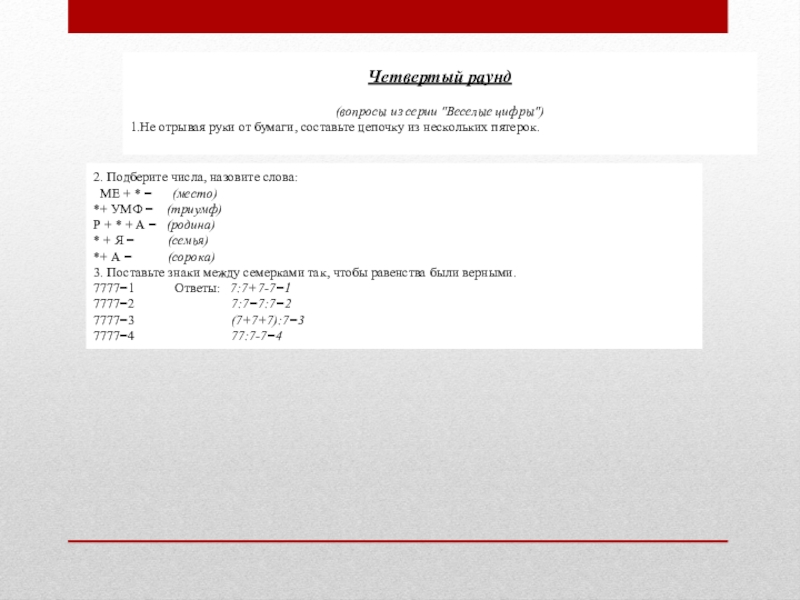Click the heading "Четвертый раунд"
Image resolution: width=800 pixels, height=600 pixels.
click(x=440, y=78)
